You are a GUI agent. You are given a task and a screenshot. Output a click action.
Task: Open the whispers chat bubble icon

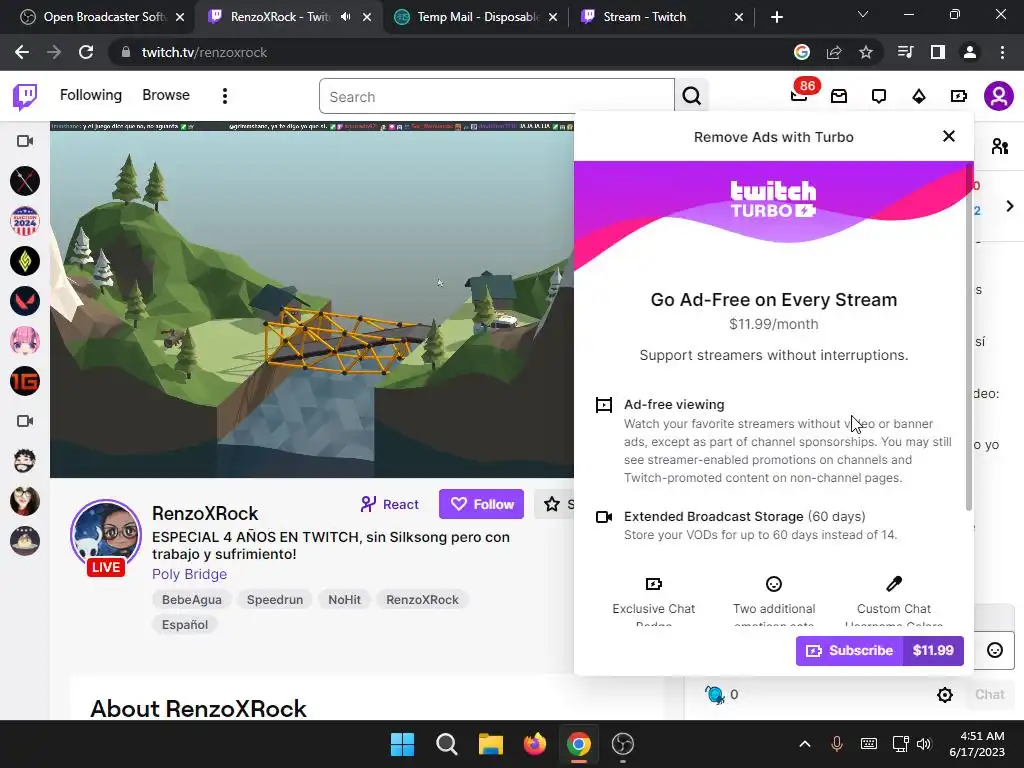878,97
